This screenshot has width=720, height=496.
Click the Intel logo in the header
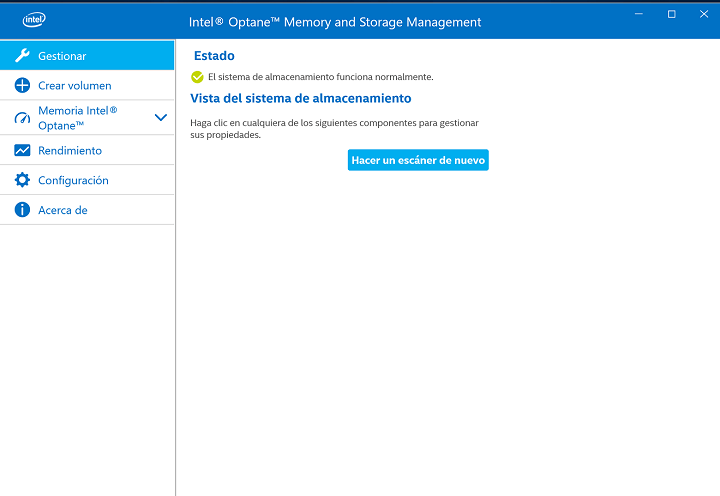tap(34, 20)
